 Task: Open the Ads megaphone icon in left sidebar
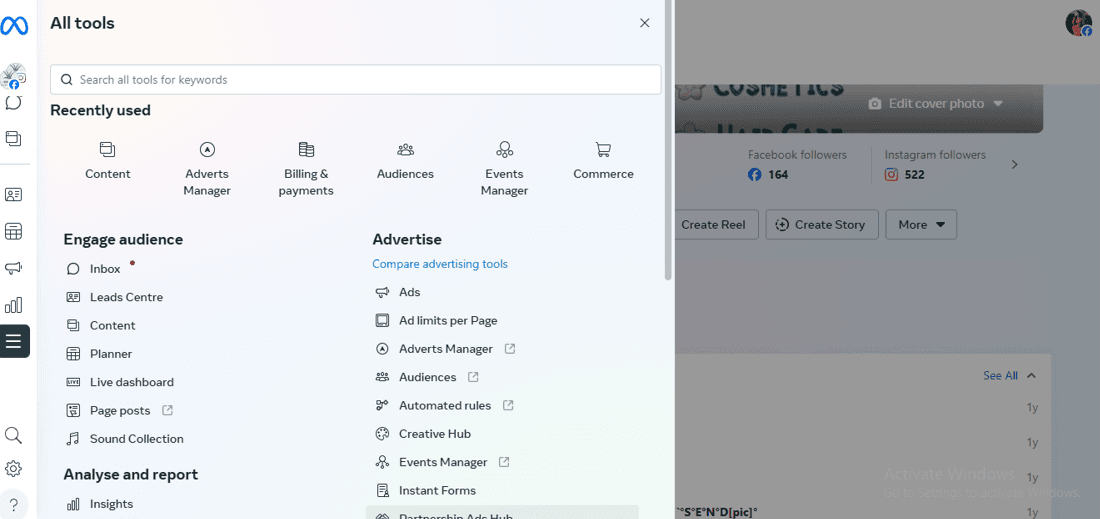[13, 268]
